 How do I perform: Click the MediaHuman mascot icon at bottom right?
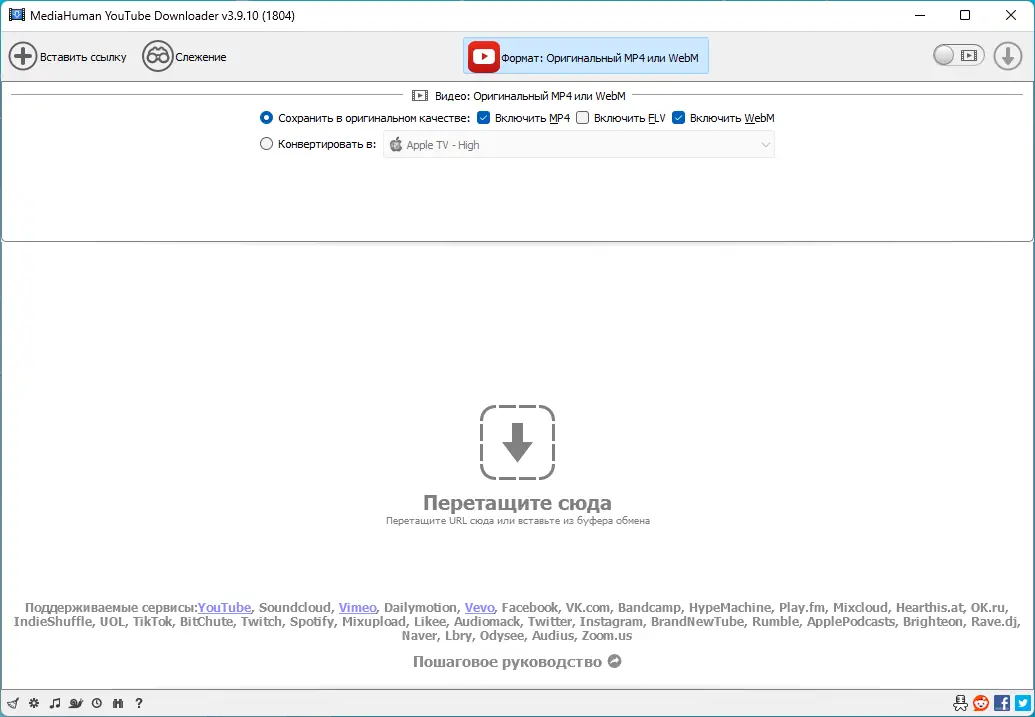coord(960,703)
